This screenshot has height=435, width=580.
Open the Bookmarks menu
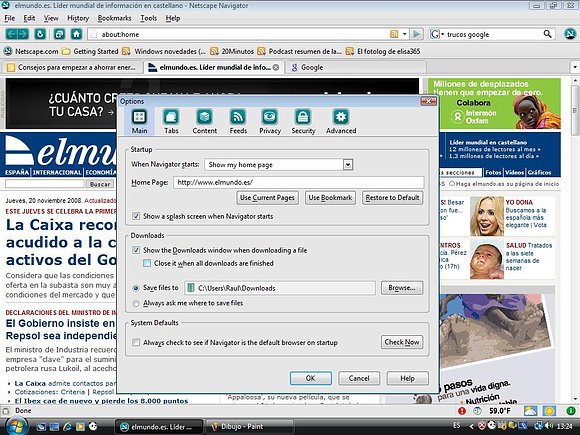tap(114, 18)
